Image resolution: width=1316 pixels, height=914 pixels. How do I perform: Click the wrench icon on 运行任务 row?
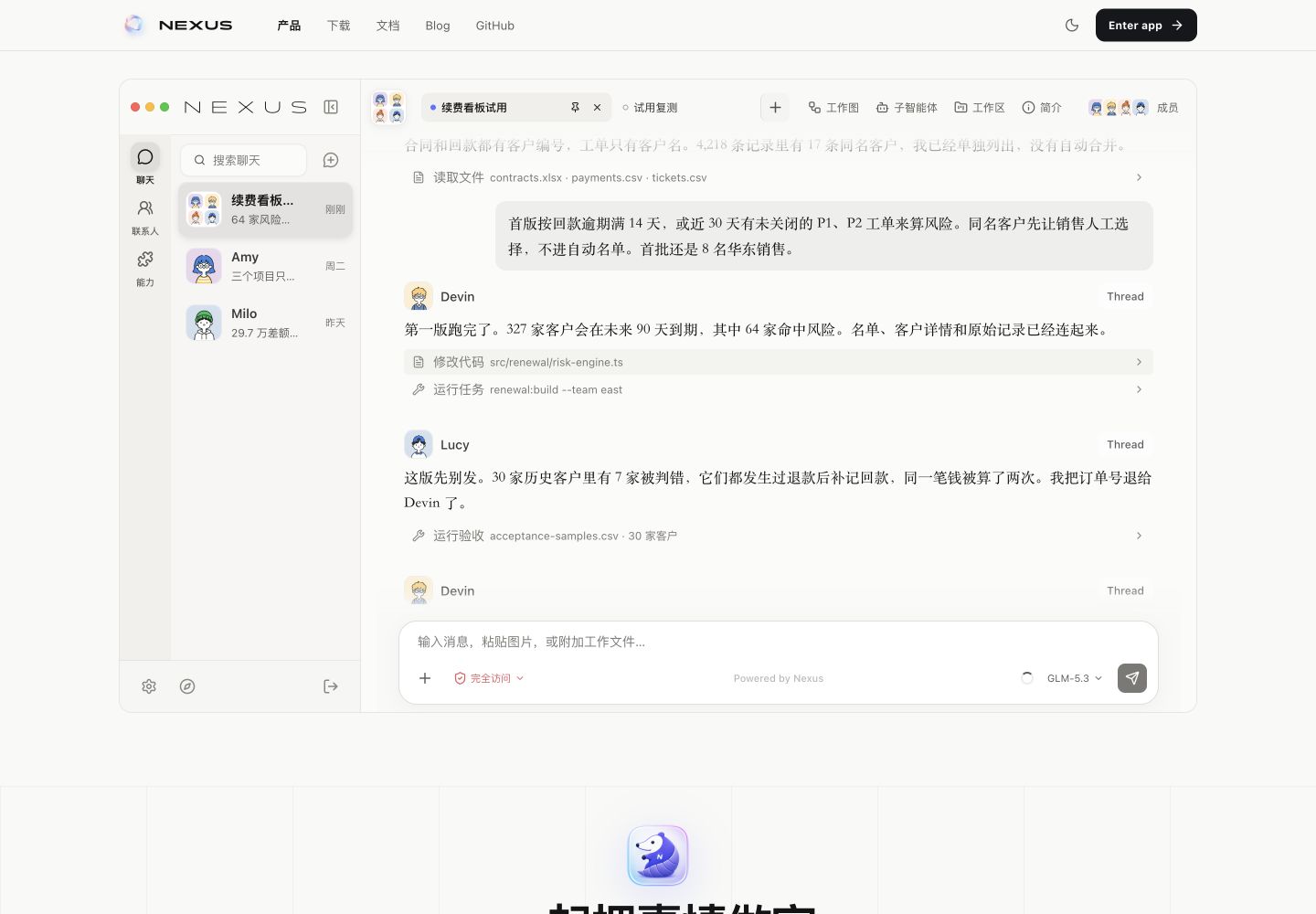tap(419, 389)
